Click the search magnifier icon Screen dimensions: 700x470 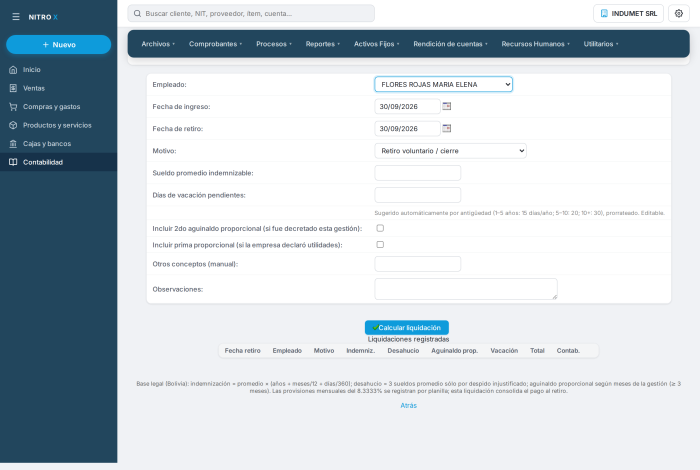click(138, 13)
